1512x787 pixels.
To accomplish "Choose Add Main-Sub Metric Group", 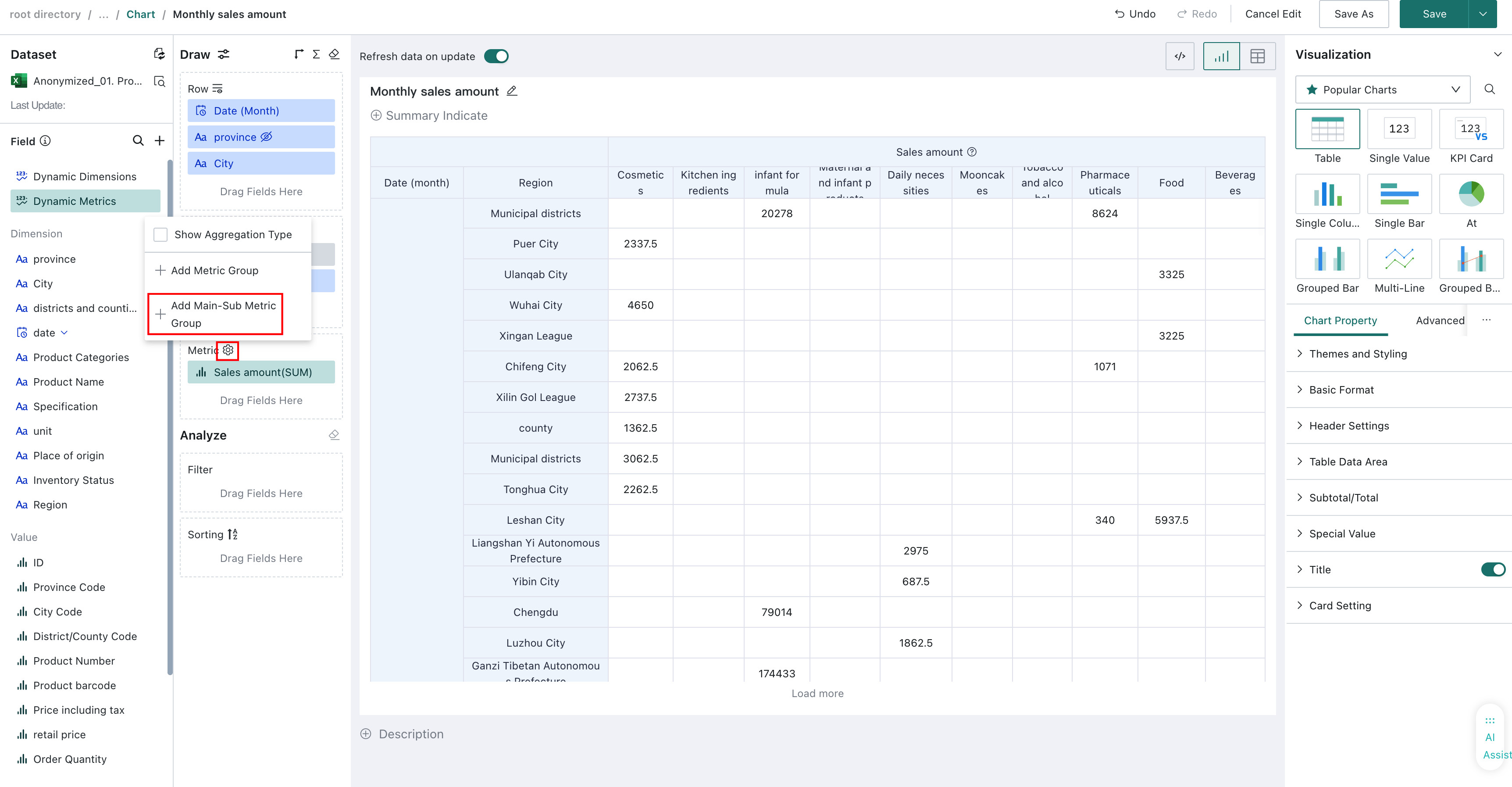I will click(x=215, y=314).
